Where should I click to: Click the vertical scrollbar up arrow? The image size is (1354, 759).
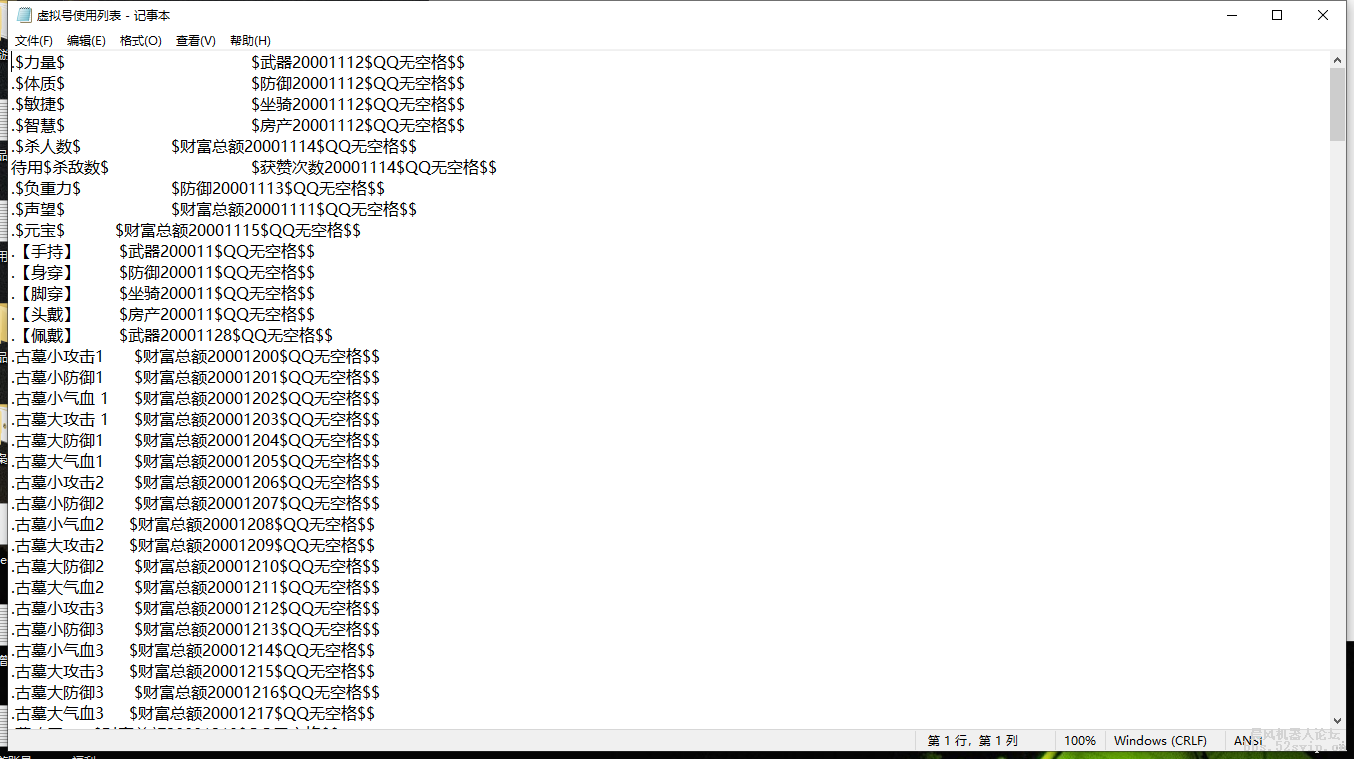(1337, 60)
